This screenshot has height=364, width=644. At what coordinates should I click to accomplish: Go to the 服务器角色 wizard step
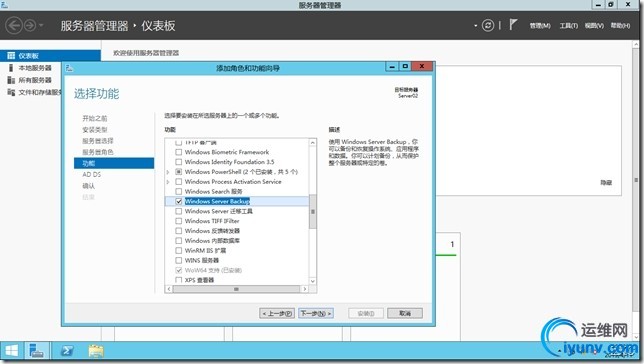point(98,152)
